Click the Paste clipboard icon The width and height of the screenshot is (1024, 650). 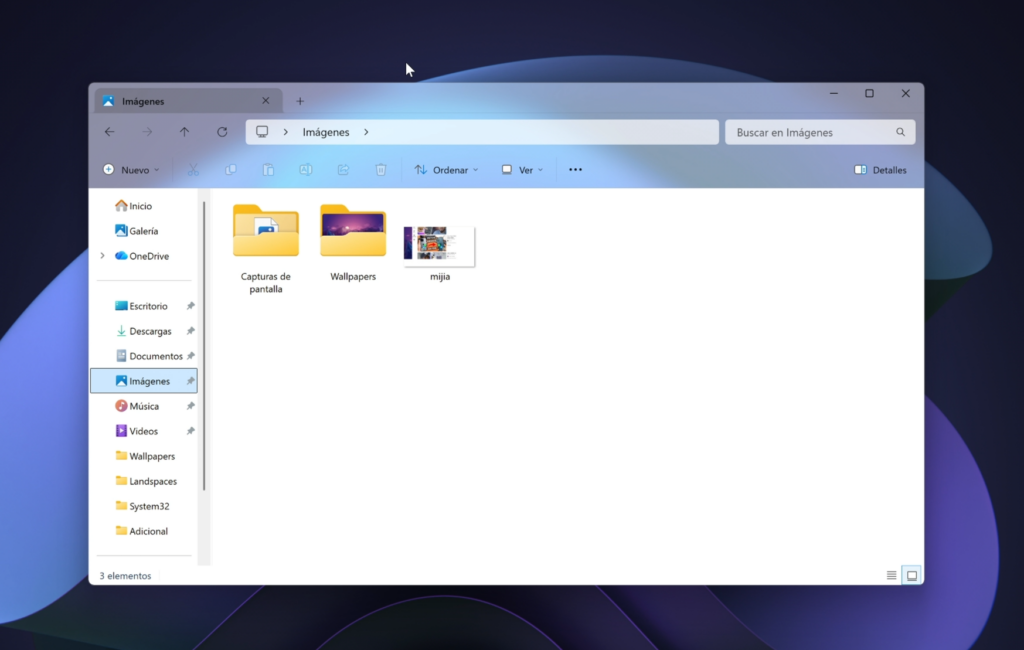268,170
